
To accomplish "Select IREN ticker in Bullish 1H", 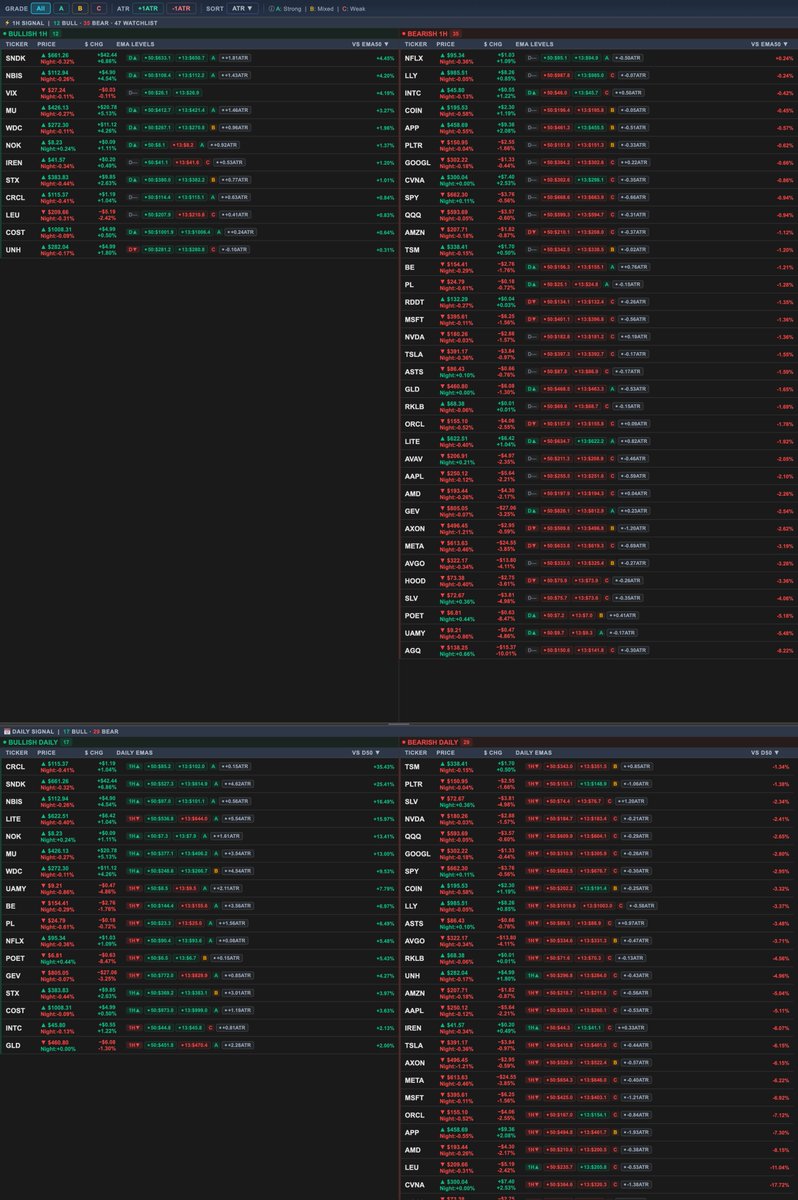I will pyautogui.click(x=14, y=161).
